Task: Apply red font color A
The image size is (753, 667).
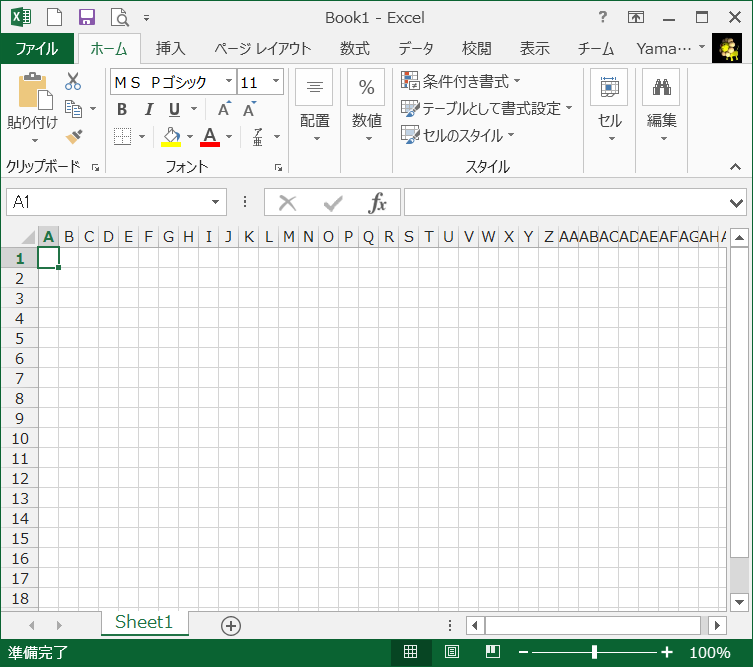Action: click(210, 136)
